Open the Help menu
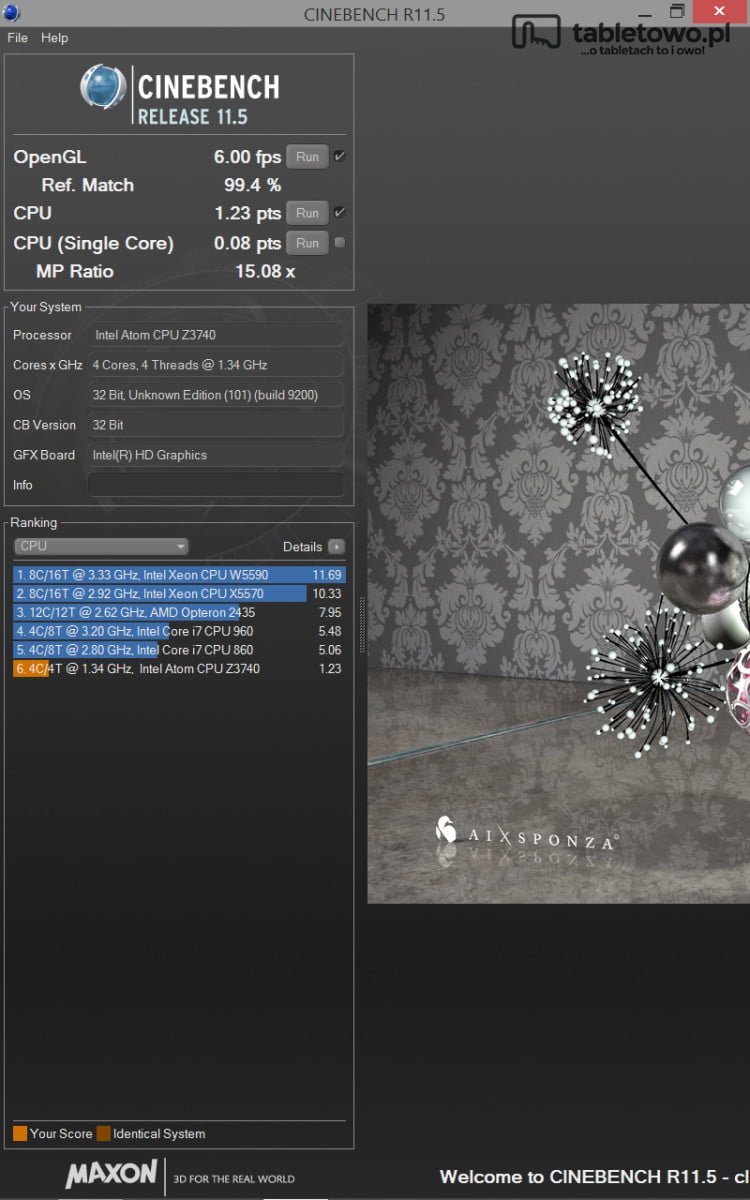This screenshot has width=750, height=1200. 54,38
